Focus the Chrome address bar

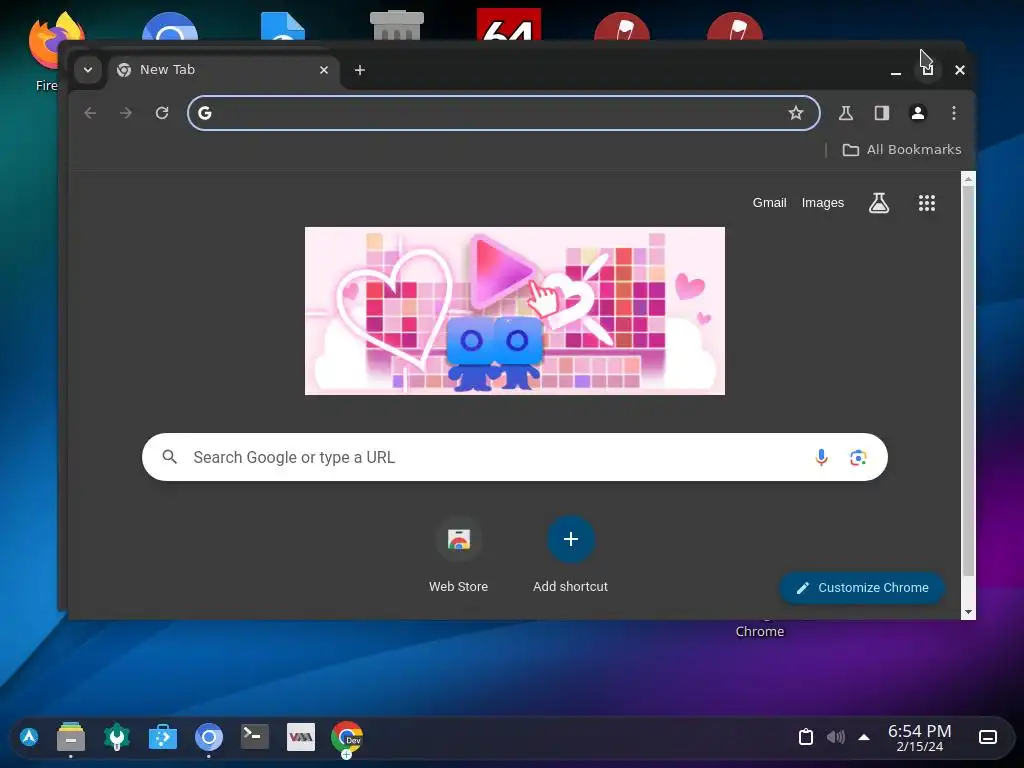(x=503, y=113)
